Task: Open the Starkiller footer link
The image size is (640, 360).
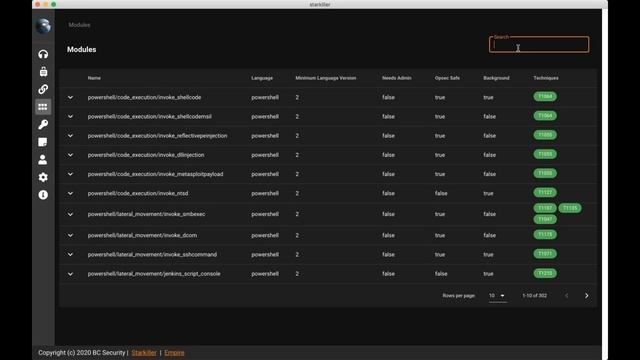Action: (x=144, y=353)
